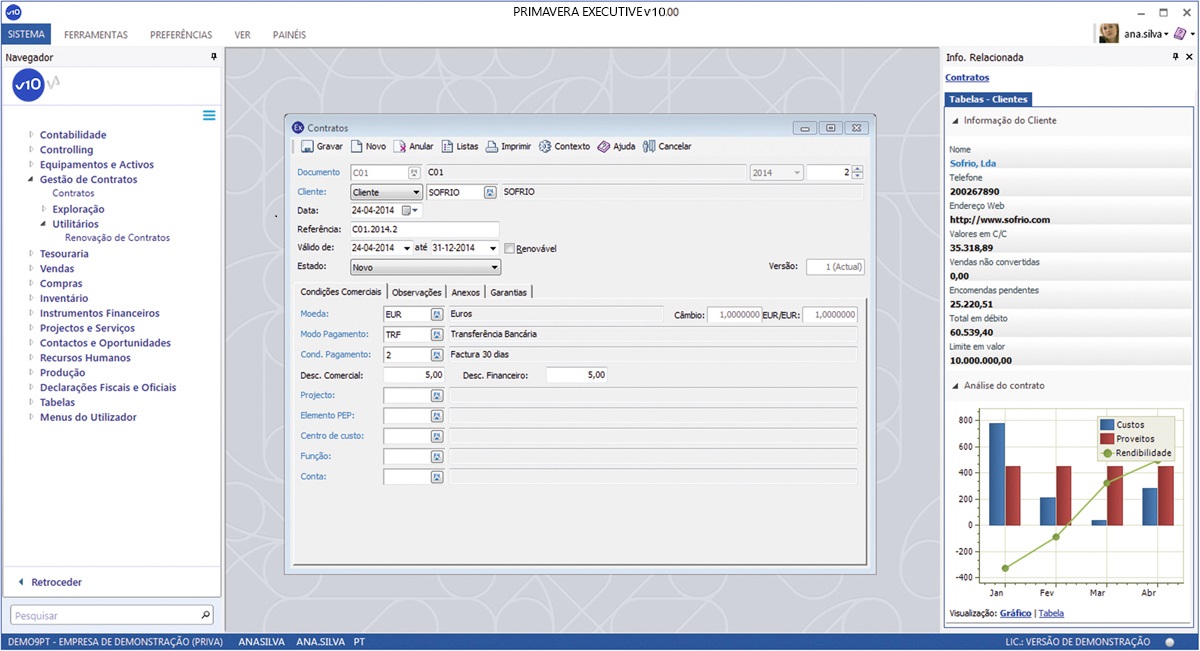Open the Cond. Pagamento lookup icon

437,355
